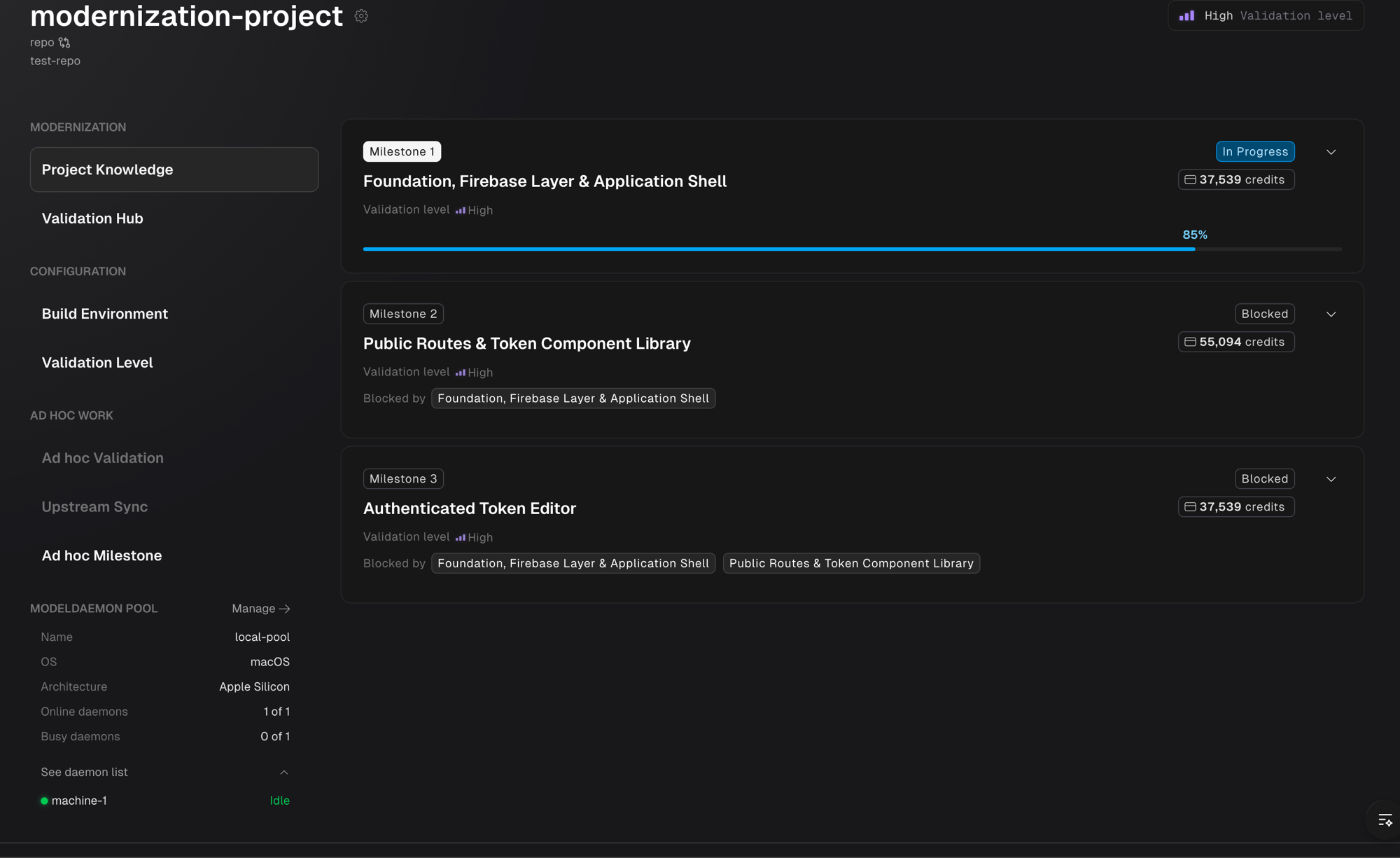This screenshot has width=1400, height=858.
Task: Click the modernization-project heading
Action: [186, 15]
